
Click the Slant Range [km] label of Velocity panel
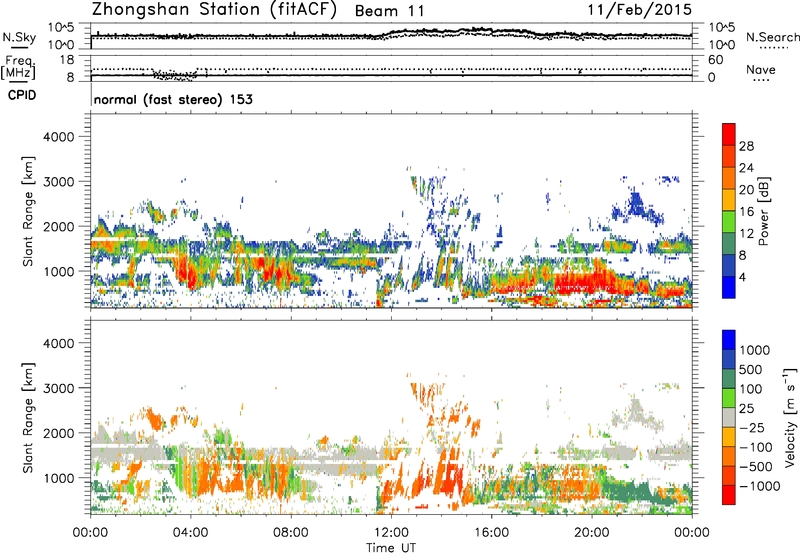(x=28, y=417)
